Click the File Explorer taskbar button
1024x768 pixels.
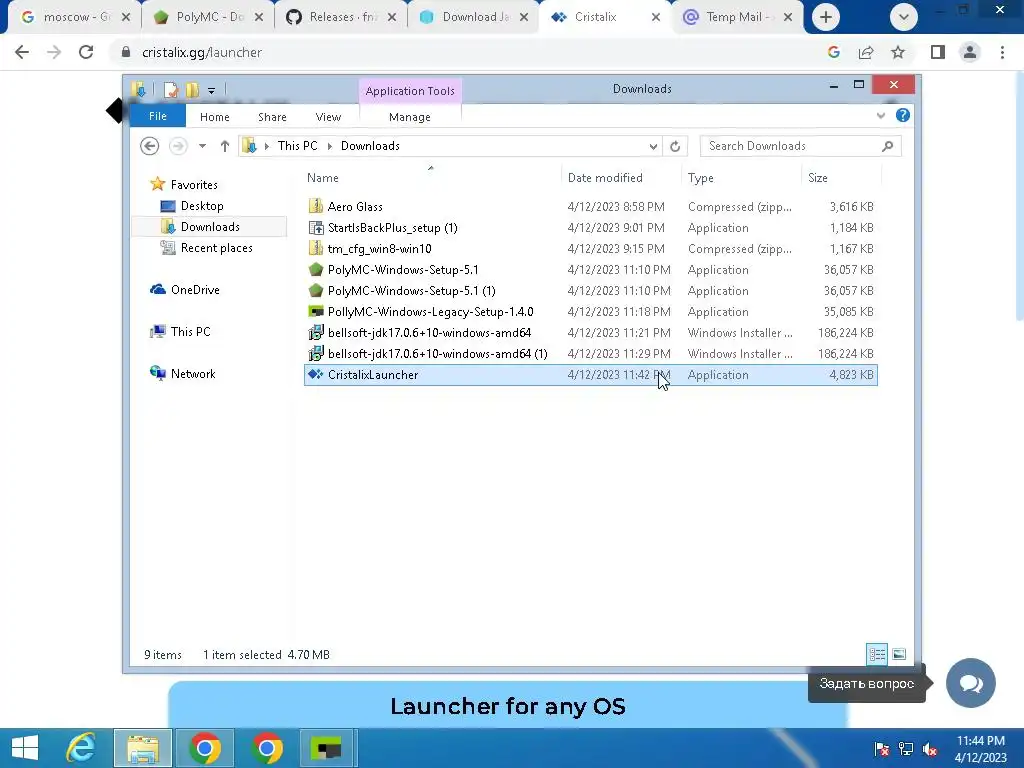[x=143, y=748]
